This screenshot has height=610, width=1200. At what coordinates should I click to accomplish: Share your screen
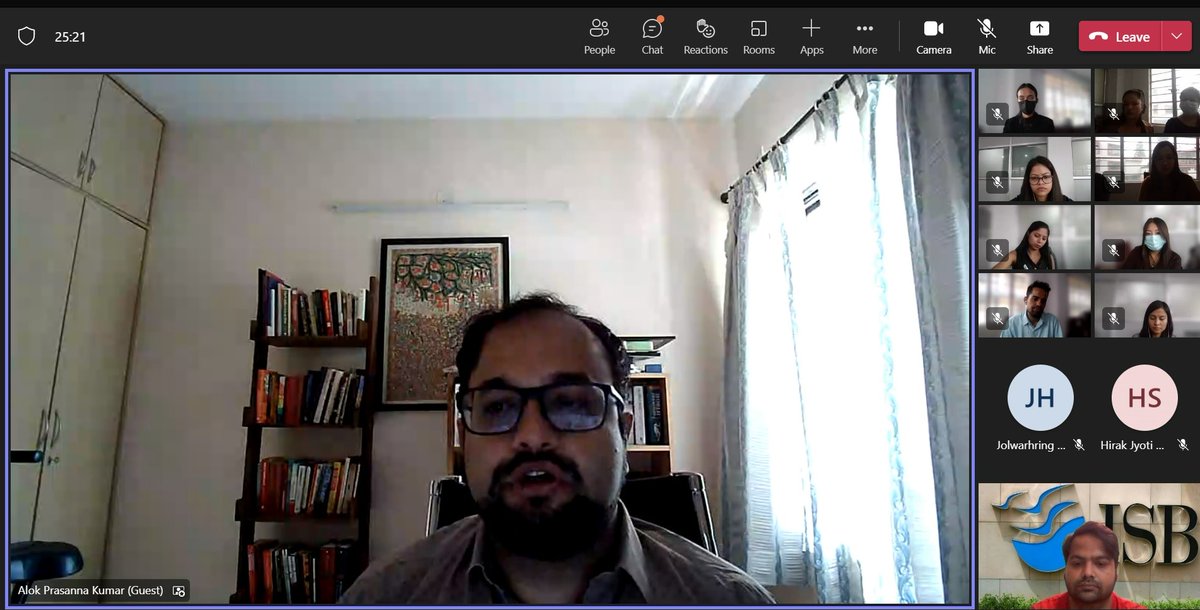click(1039, 36)
